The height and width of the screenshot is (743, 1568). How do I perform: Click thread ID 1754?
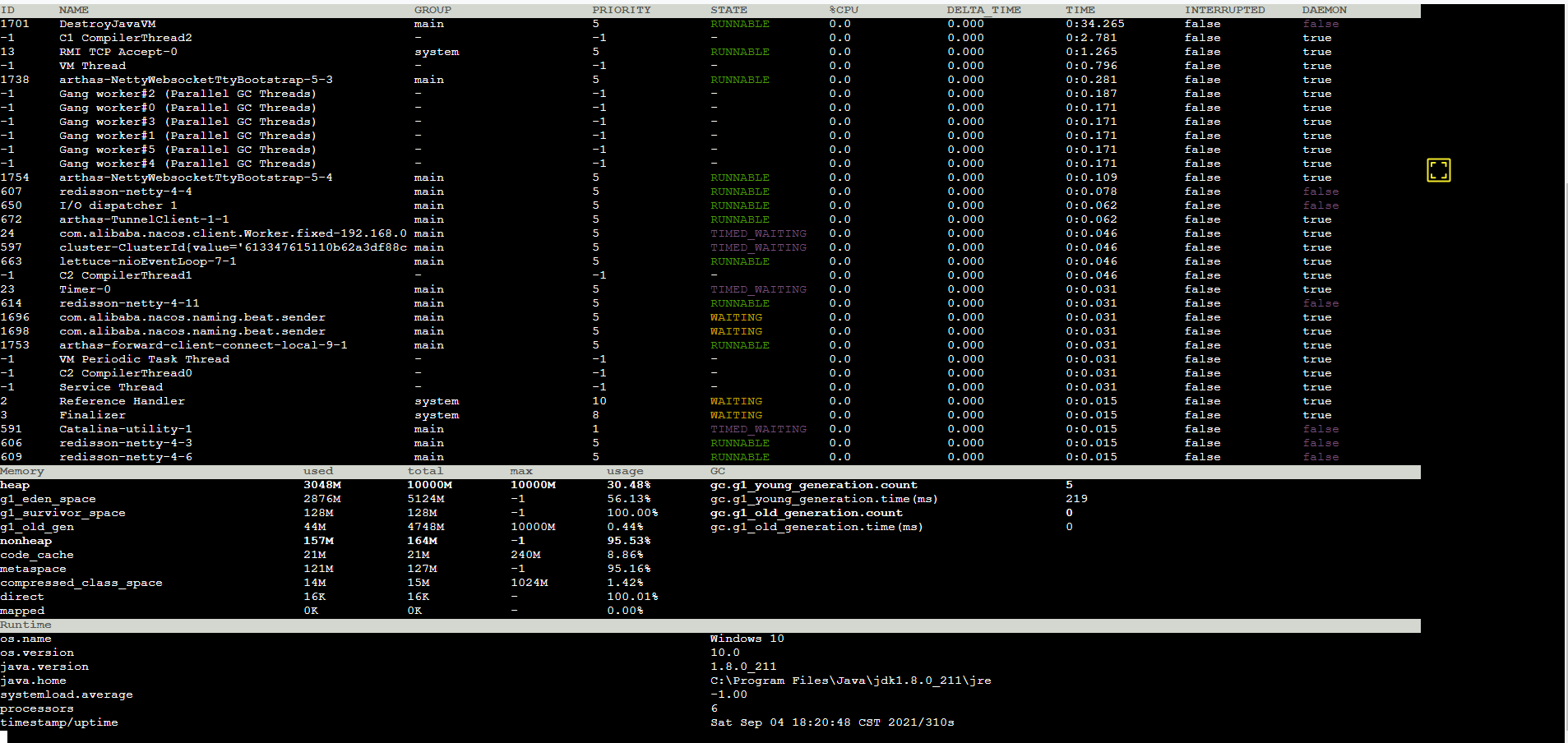tap(15, 178)
